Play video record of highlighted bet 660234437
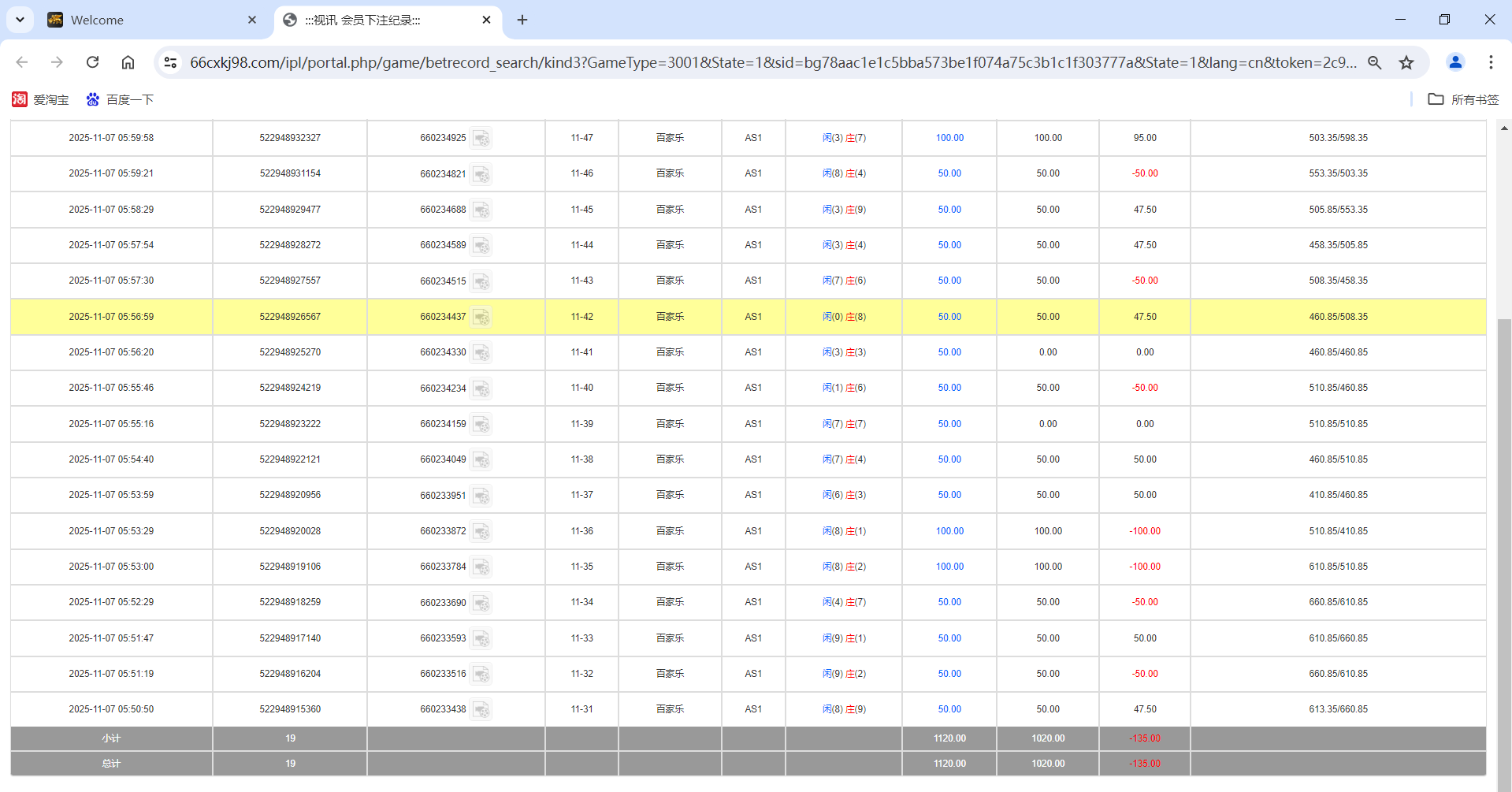The image size is (1512, 792). pyautogui.click(x=481, y=317)
